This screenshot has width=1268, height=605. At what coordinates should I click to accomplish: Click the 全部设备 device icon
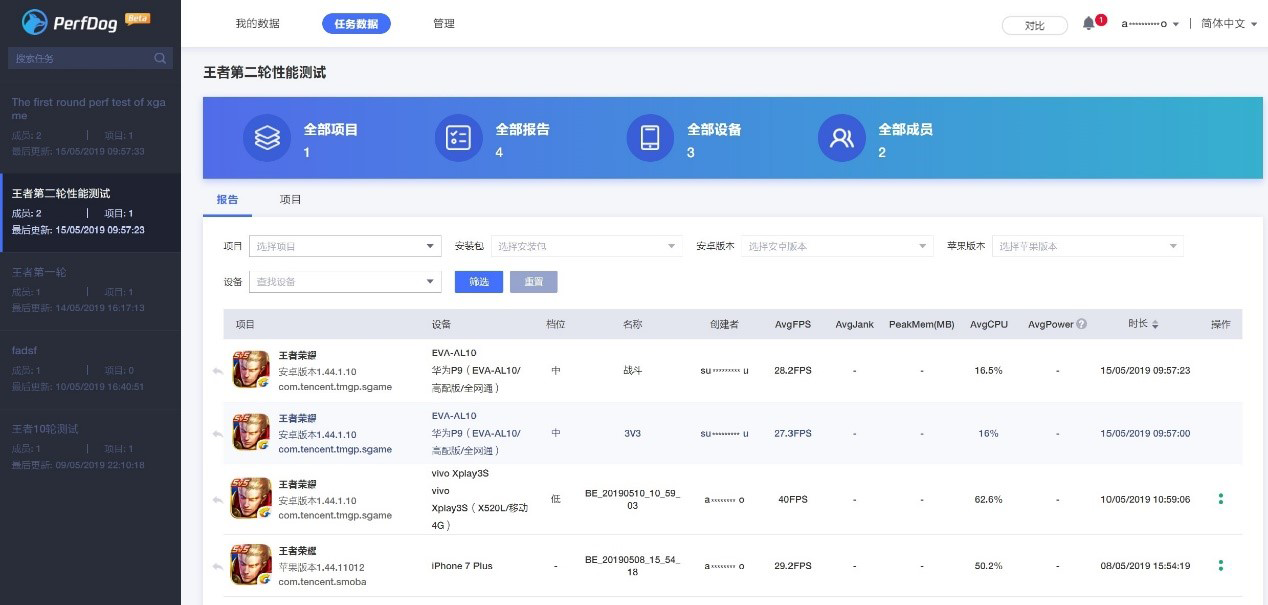pyautogui.click(x=651, y=138)
